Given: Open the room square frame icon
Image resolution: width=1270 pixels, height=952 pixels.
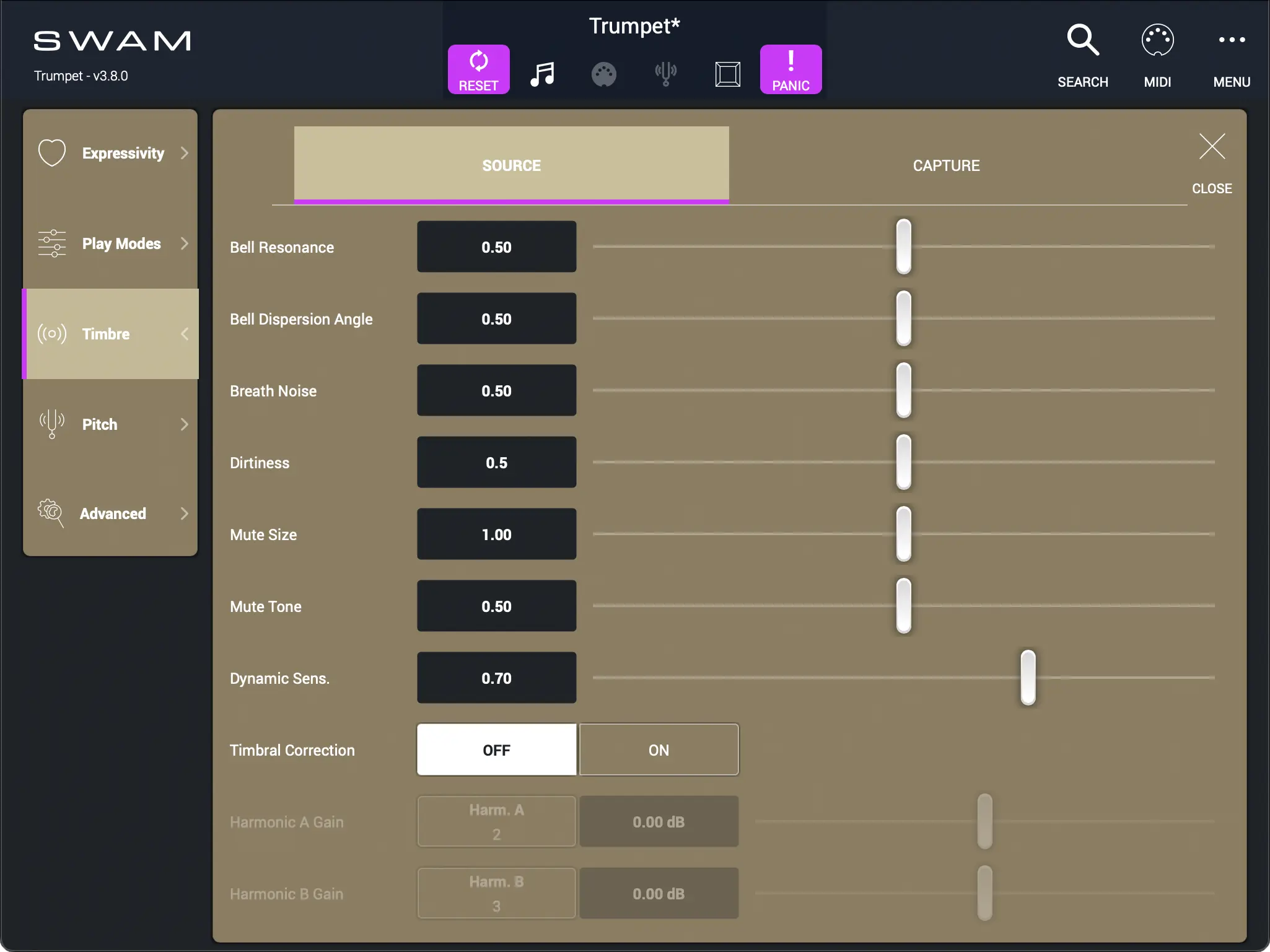Looking at the screenshot, I should 727,74.
